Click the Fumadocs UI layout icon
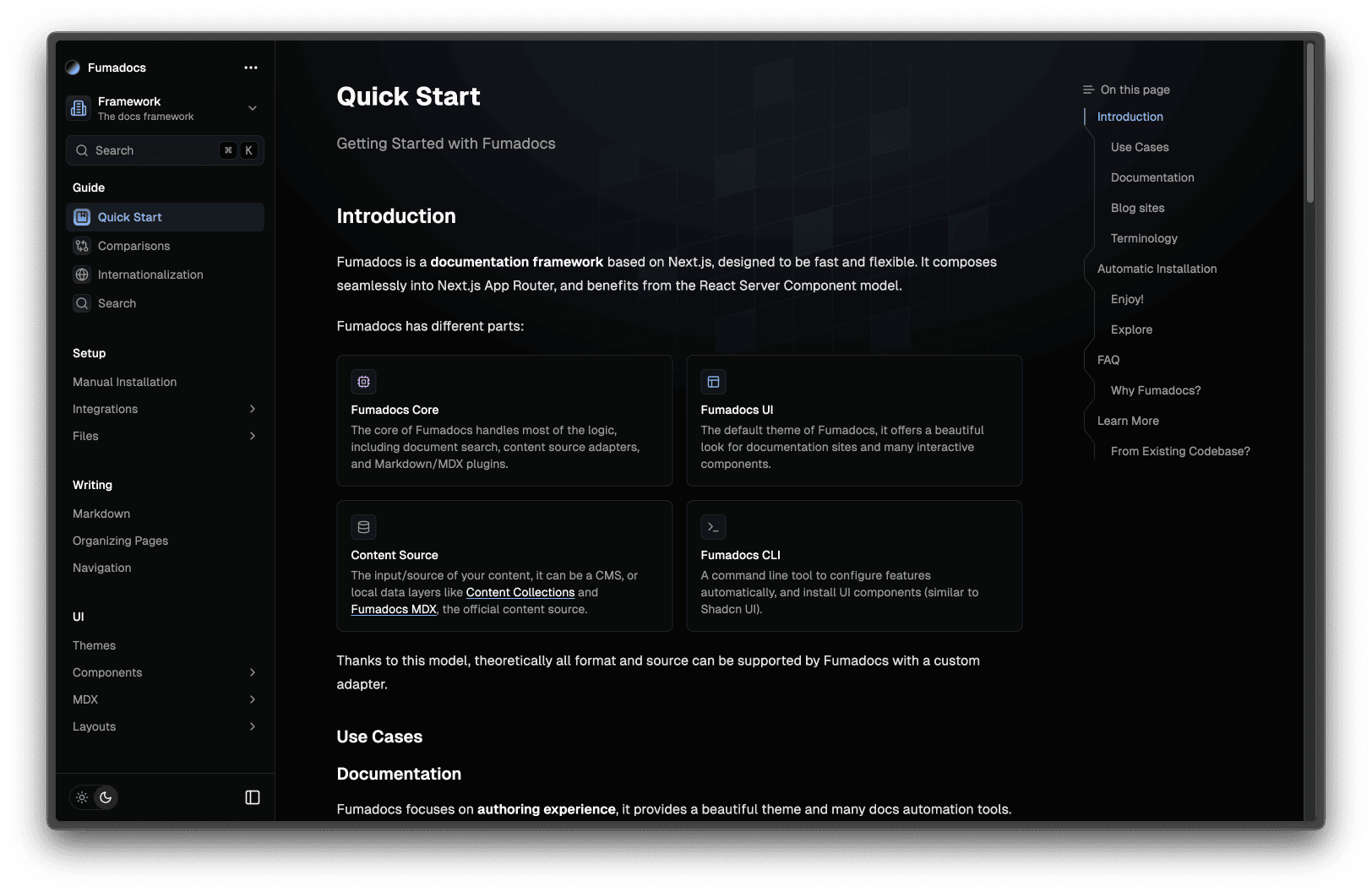Screen dimensions: 1372x892 pos(713,382)
